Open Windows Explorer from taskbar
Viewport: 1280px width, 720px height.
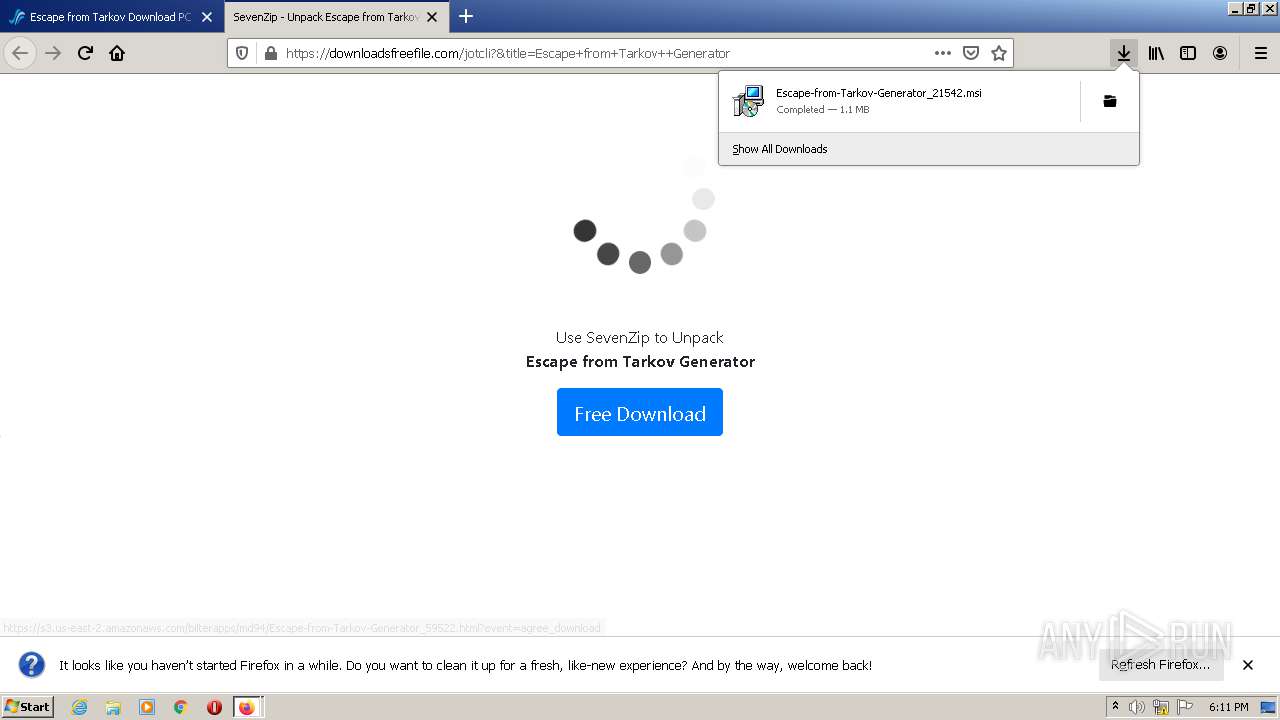tap(113, 707)
